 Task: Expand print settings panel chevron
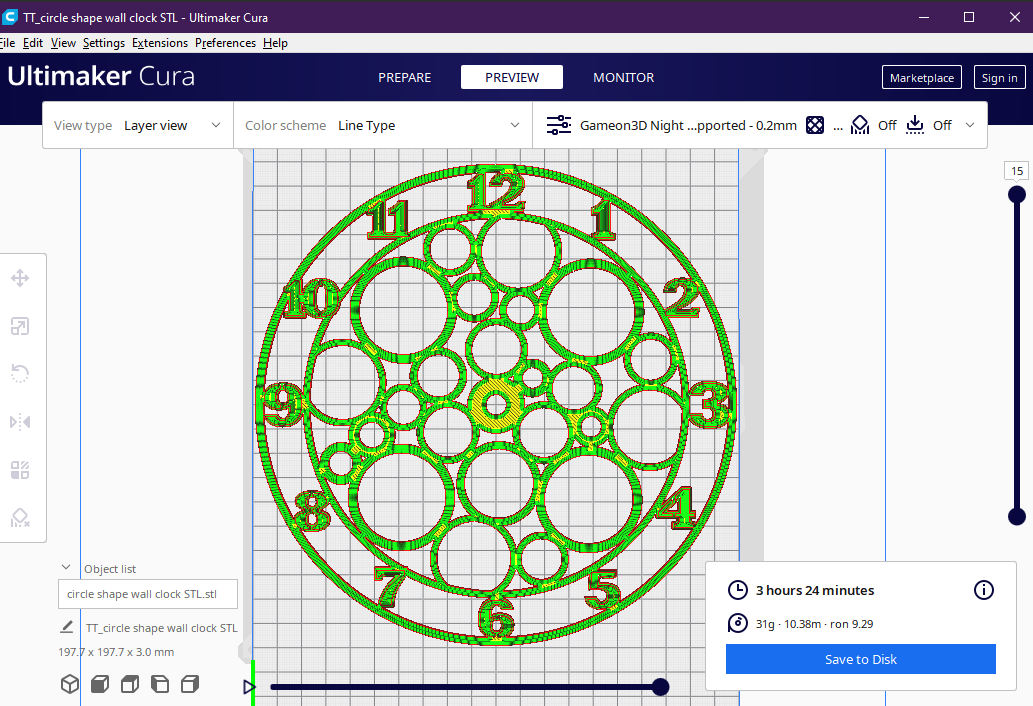point(970,125)
